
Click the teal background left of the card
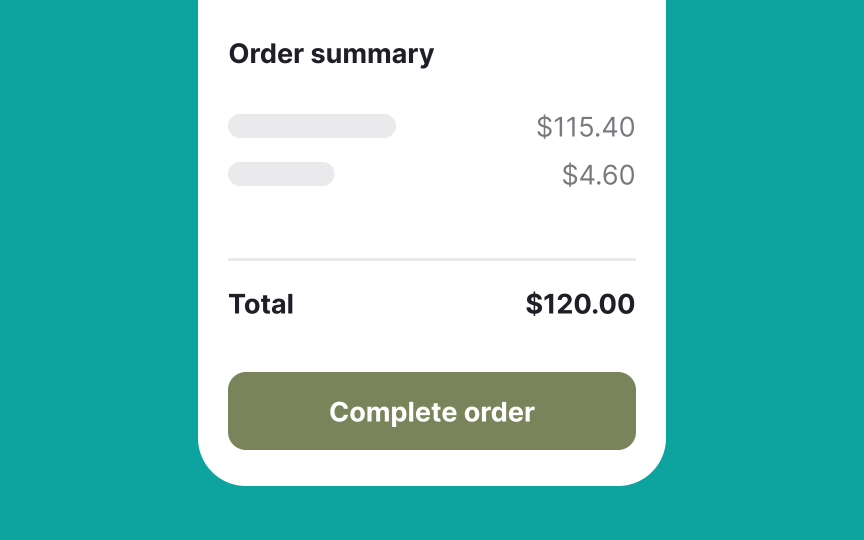[98, 270]
